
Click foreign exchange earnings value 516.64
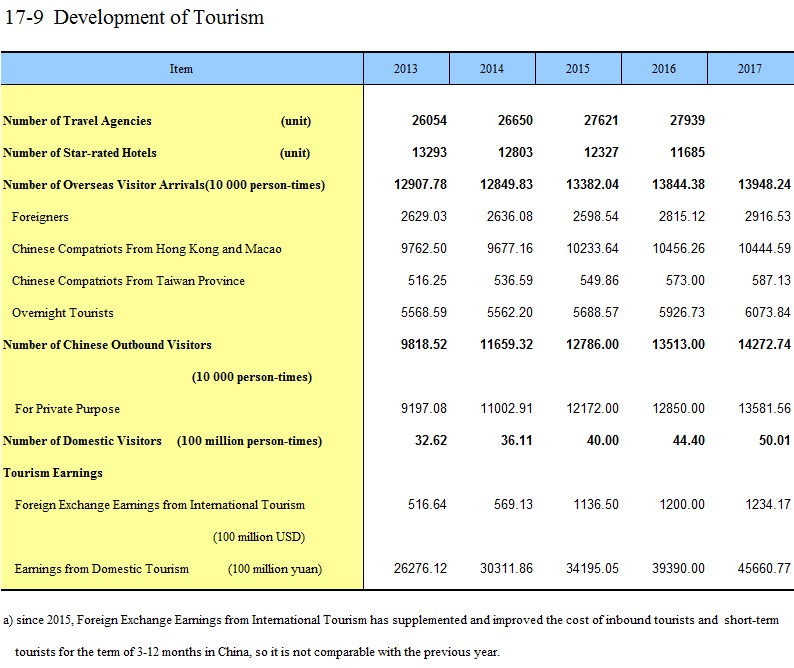pos(427,504)
